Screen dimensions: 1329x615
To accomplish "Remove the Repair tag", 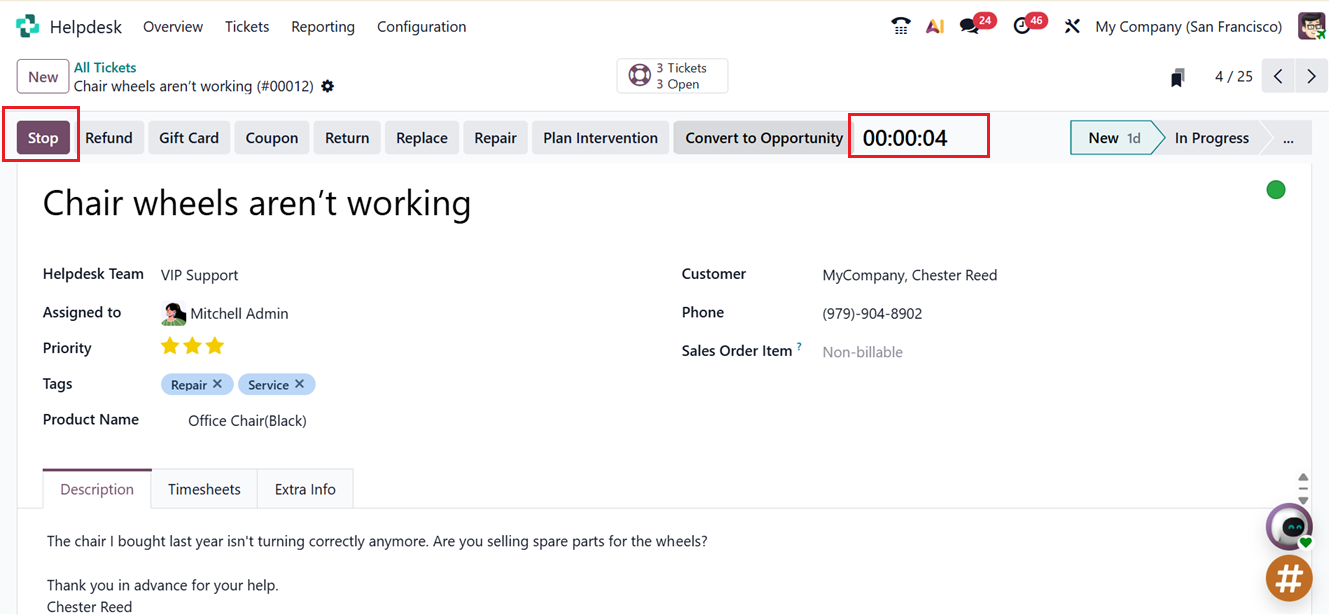I will [x=218, y=384].
